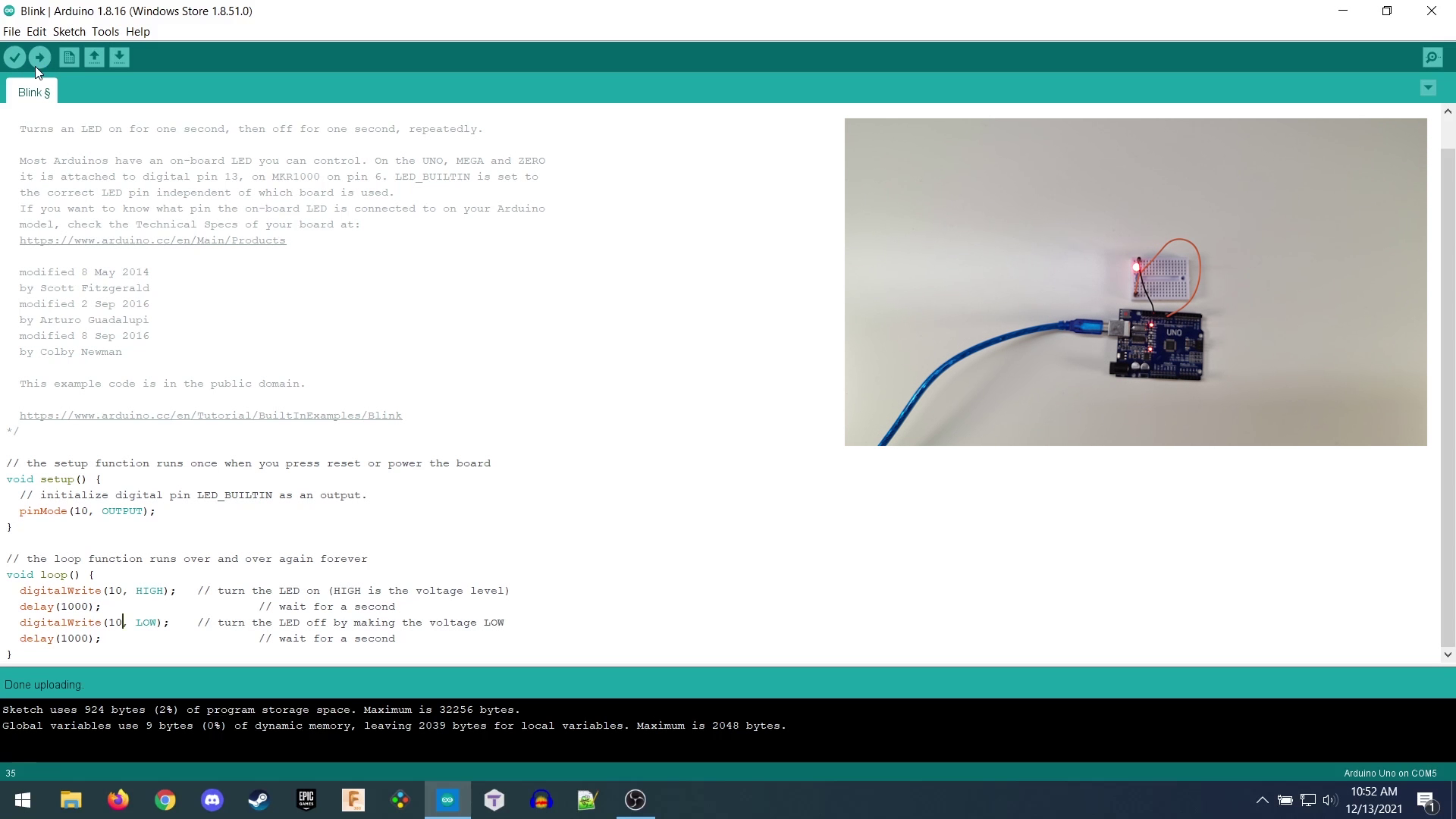
Task: Upload the Blink sketch to the board
Action: click(40, 57)
